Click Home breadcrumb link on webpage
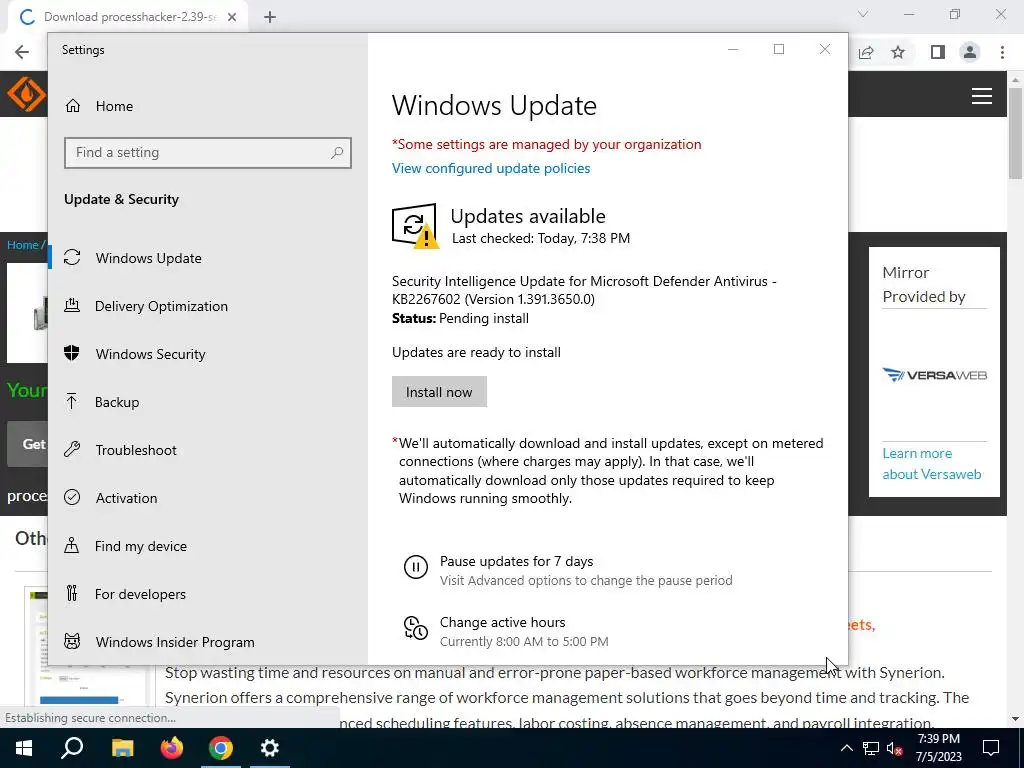 pos(23,245)
